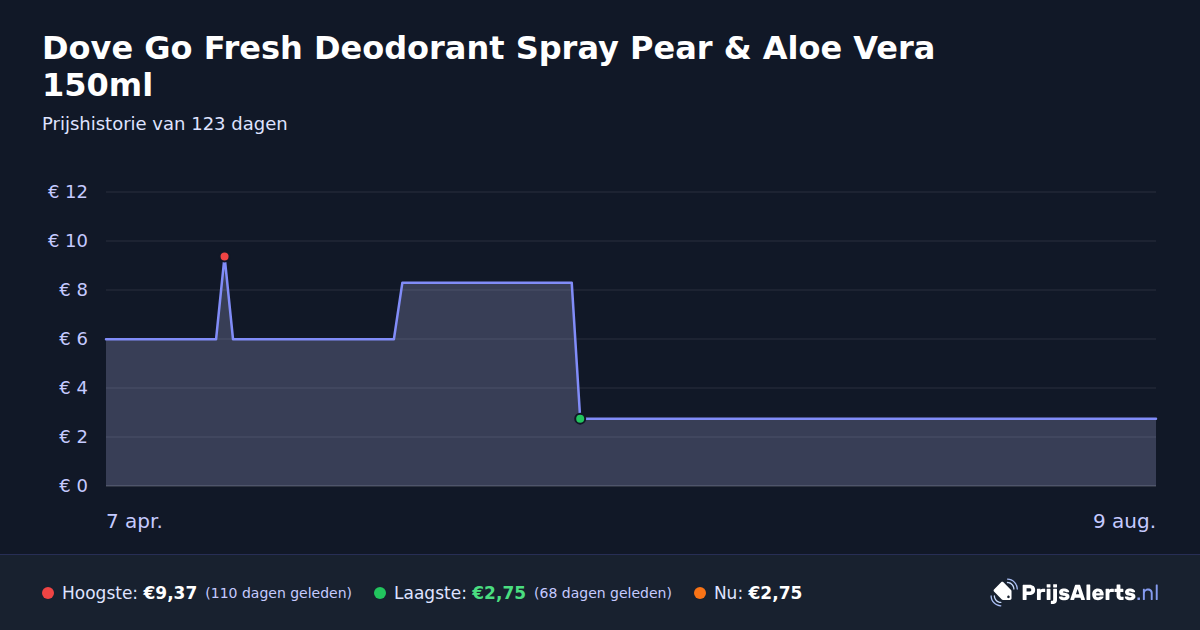Click the green dot beside Laagste
Image resolution: width=1200 pixels, height=630 pixels.
tap(380, 593)
